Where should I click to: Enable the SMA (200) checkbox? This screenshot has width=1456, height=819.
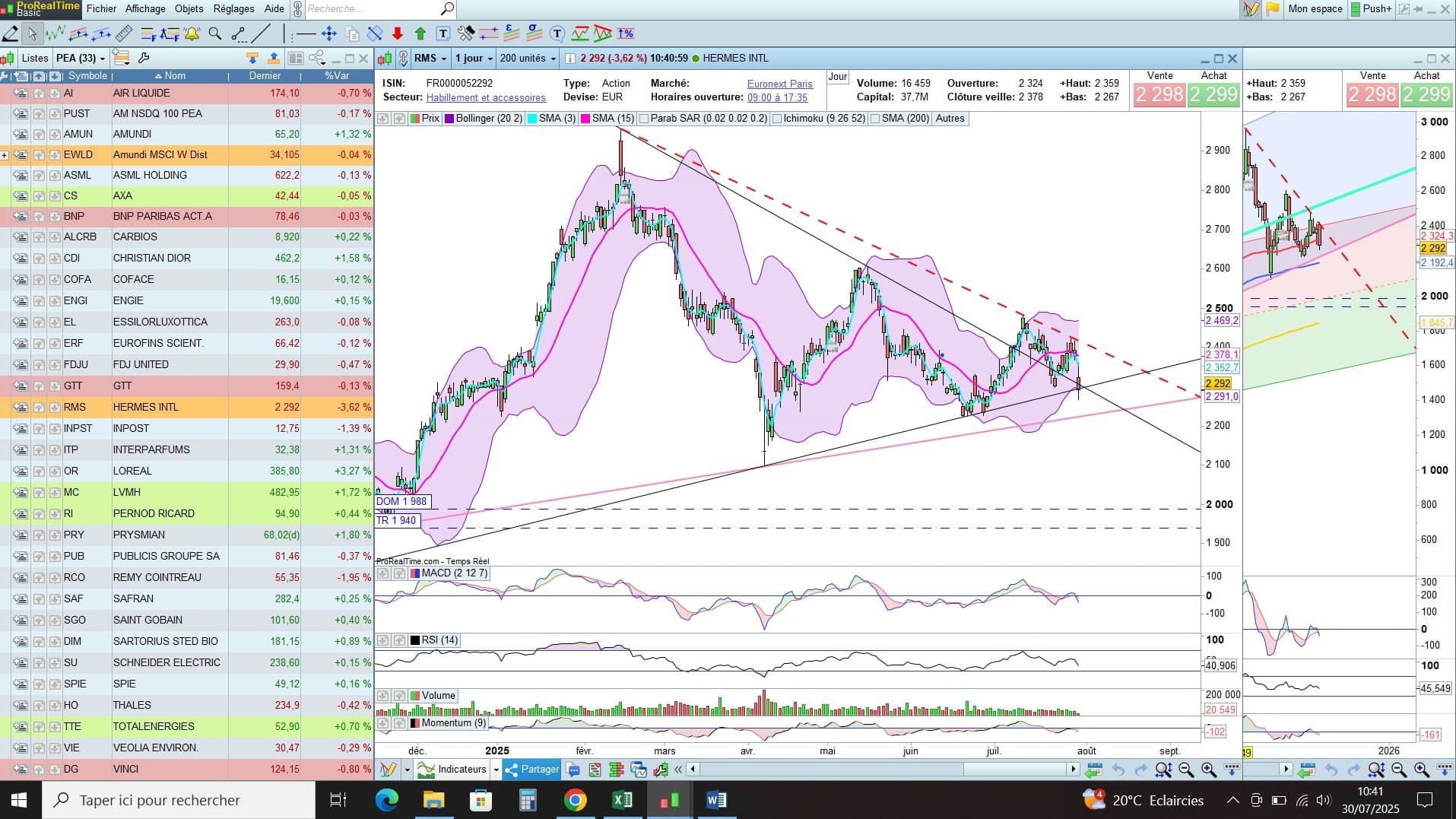click(x=876, y=119)
